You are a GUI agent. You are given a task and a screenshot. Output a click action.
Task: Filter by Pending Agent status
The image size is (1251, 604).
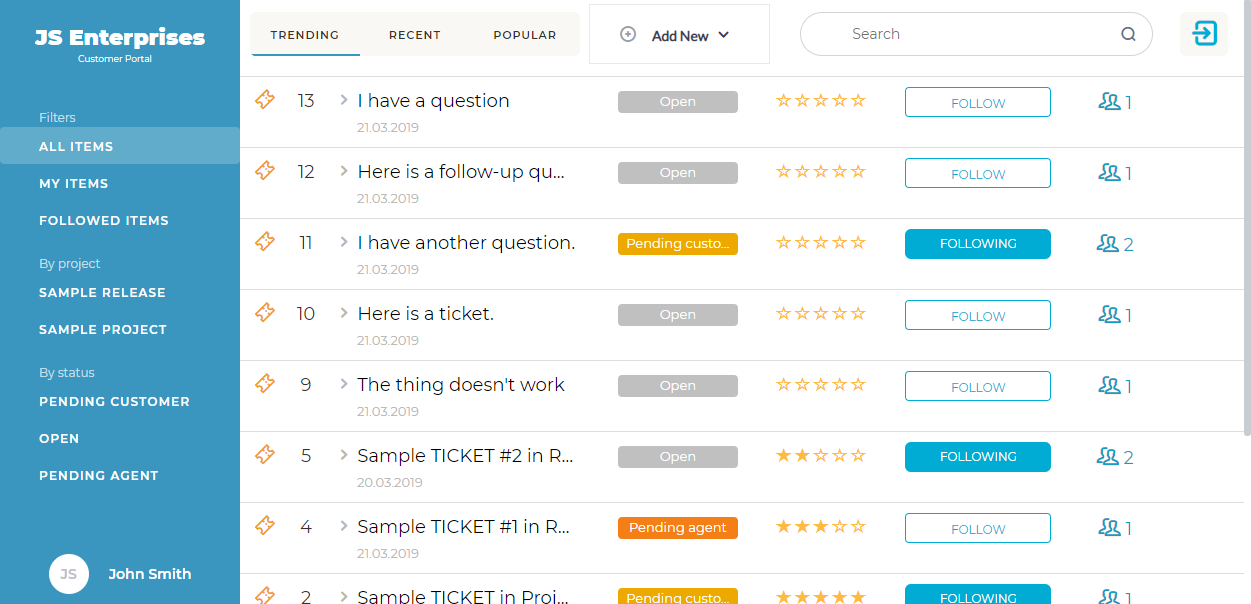[x=99, y=476]
